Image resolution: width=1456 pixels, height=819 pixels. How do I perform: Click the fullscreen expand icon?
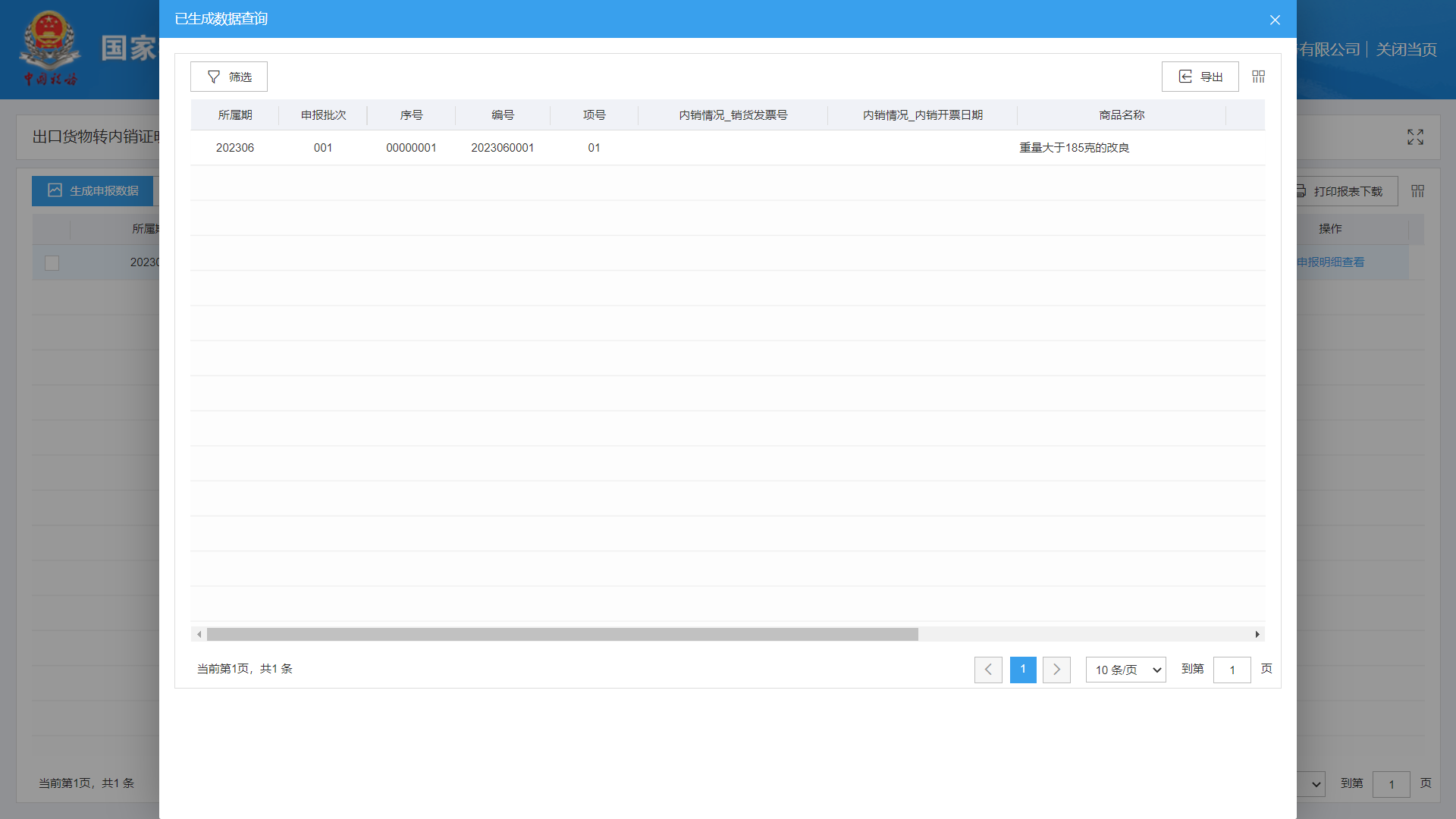click(1415, 137)
